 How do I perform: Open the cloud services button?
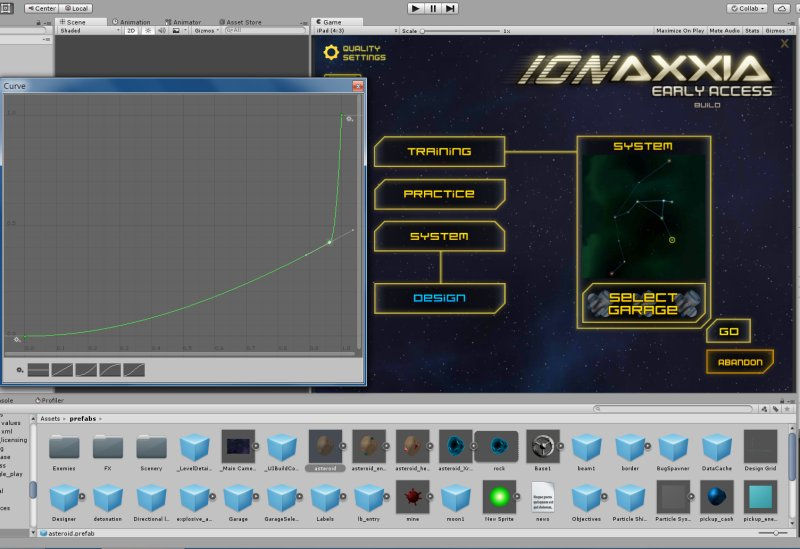[782, 8]
